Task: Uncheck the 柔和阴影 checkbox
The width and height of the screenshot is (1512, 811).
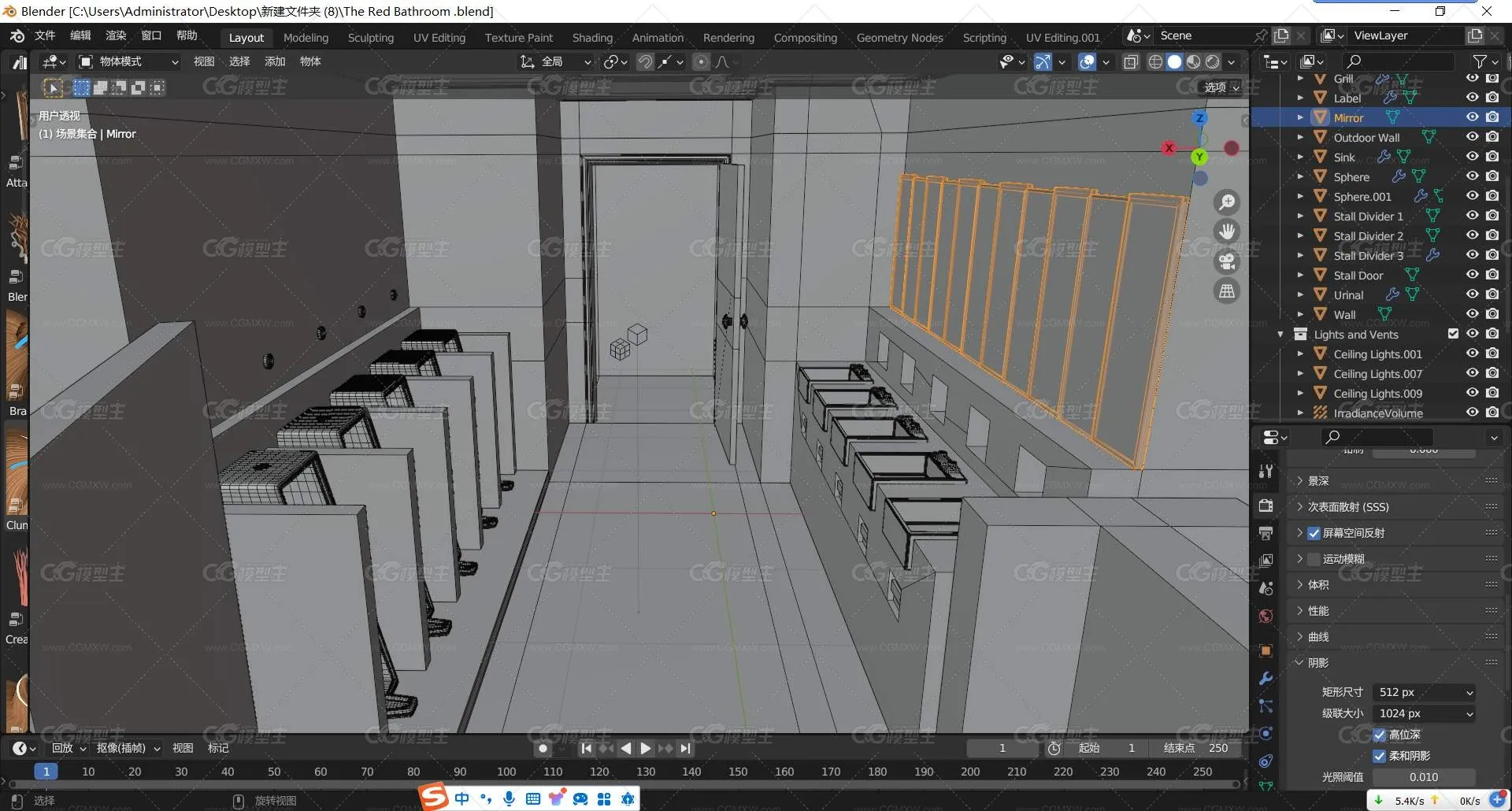Action: tap(1380, 756)
